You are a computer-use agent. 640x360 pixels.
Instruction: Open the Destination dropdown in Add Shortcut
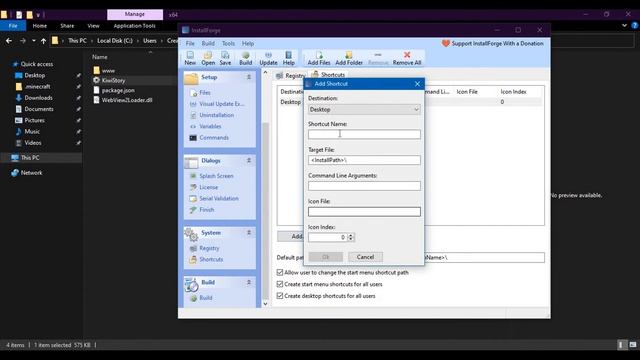tap(364, 109)
